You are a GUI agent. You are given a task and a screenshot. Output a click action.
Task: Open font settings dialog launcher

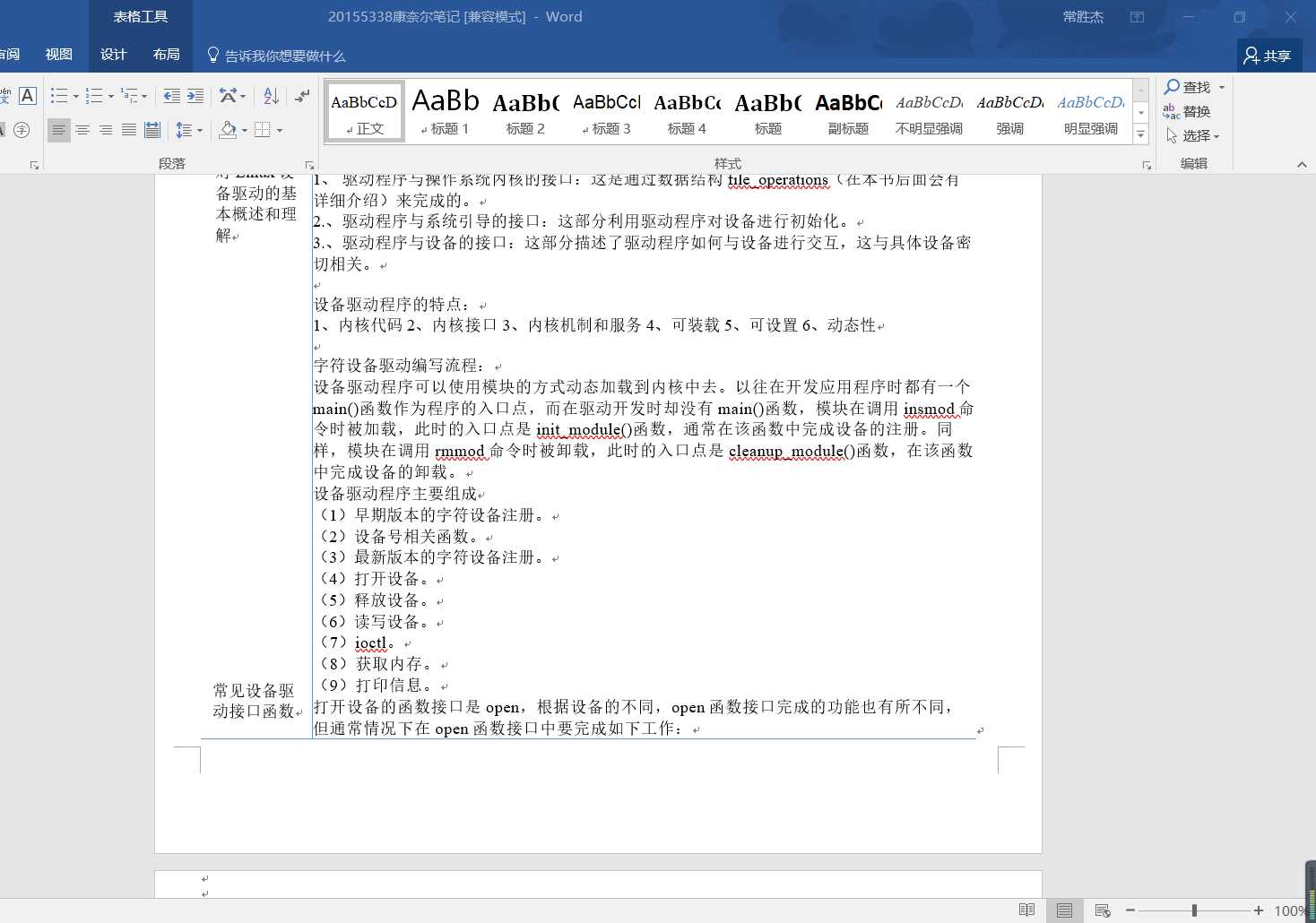[34, 165]
